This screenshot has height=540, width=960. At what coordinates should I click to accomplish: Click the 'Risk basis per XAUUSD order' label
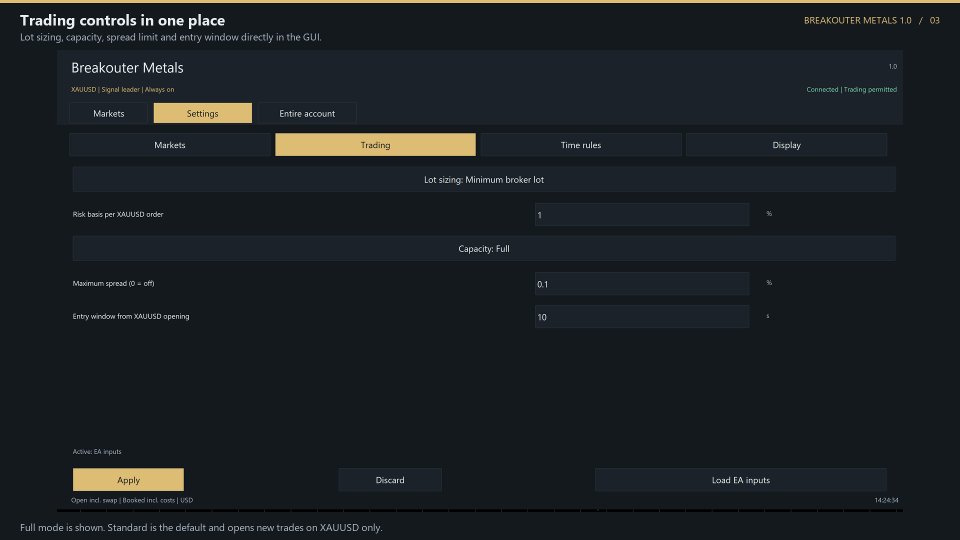[118, 214]
